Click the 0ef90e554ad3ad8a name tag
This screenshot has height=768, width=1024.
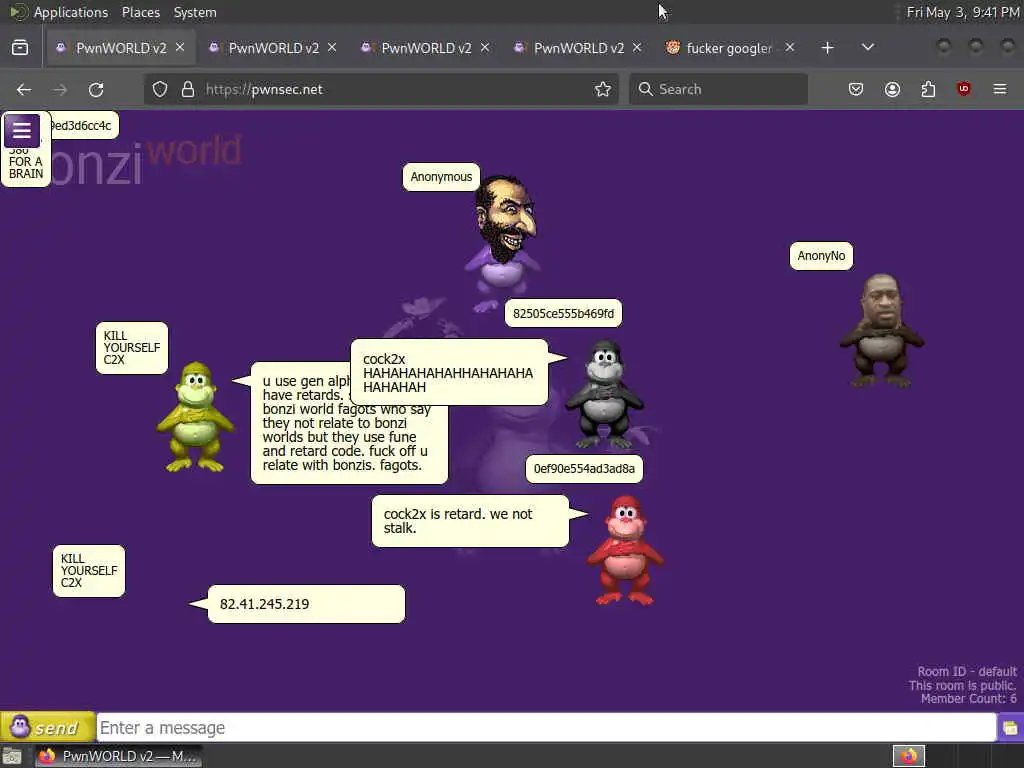584,469
